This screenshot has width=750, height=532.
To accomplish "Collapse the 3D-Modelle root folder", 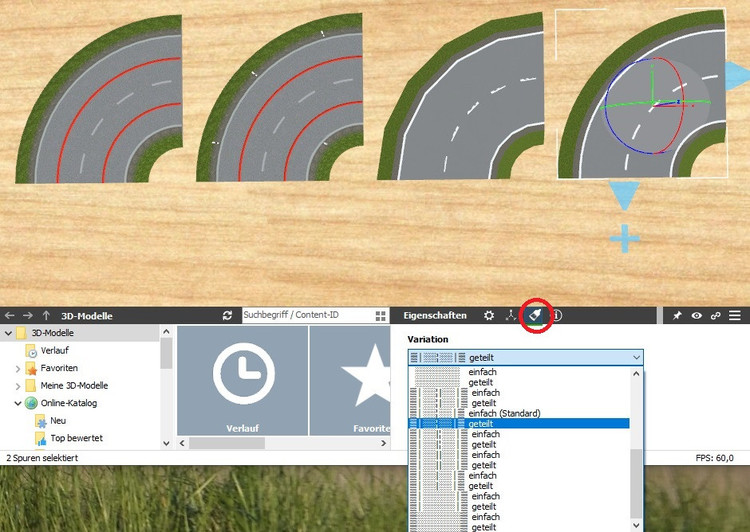I will click(8, 333).
